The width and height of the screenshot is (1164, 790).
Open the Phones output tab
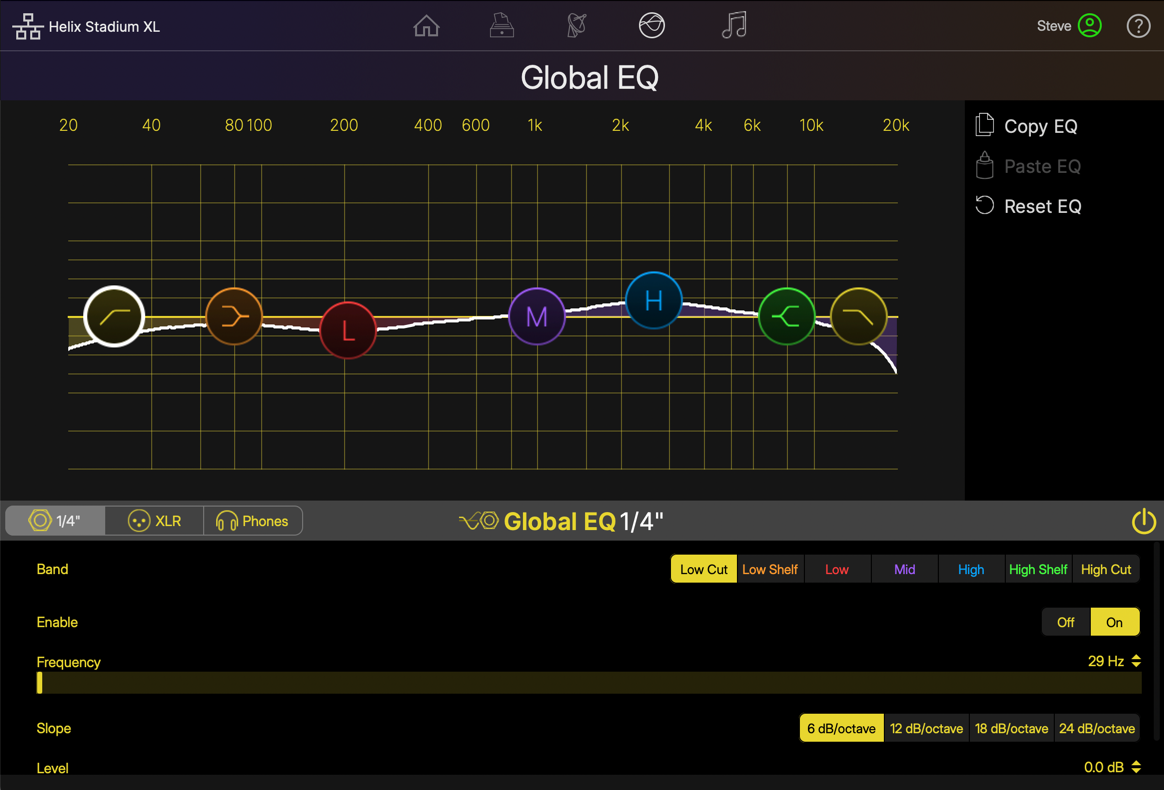253,521
